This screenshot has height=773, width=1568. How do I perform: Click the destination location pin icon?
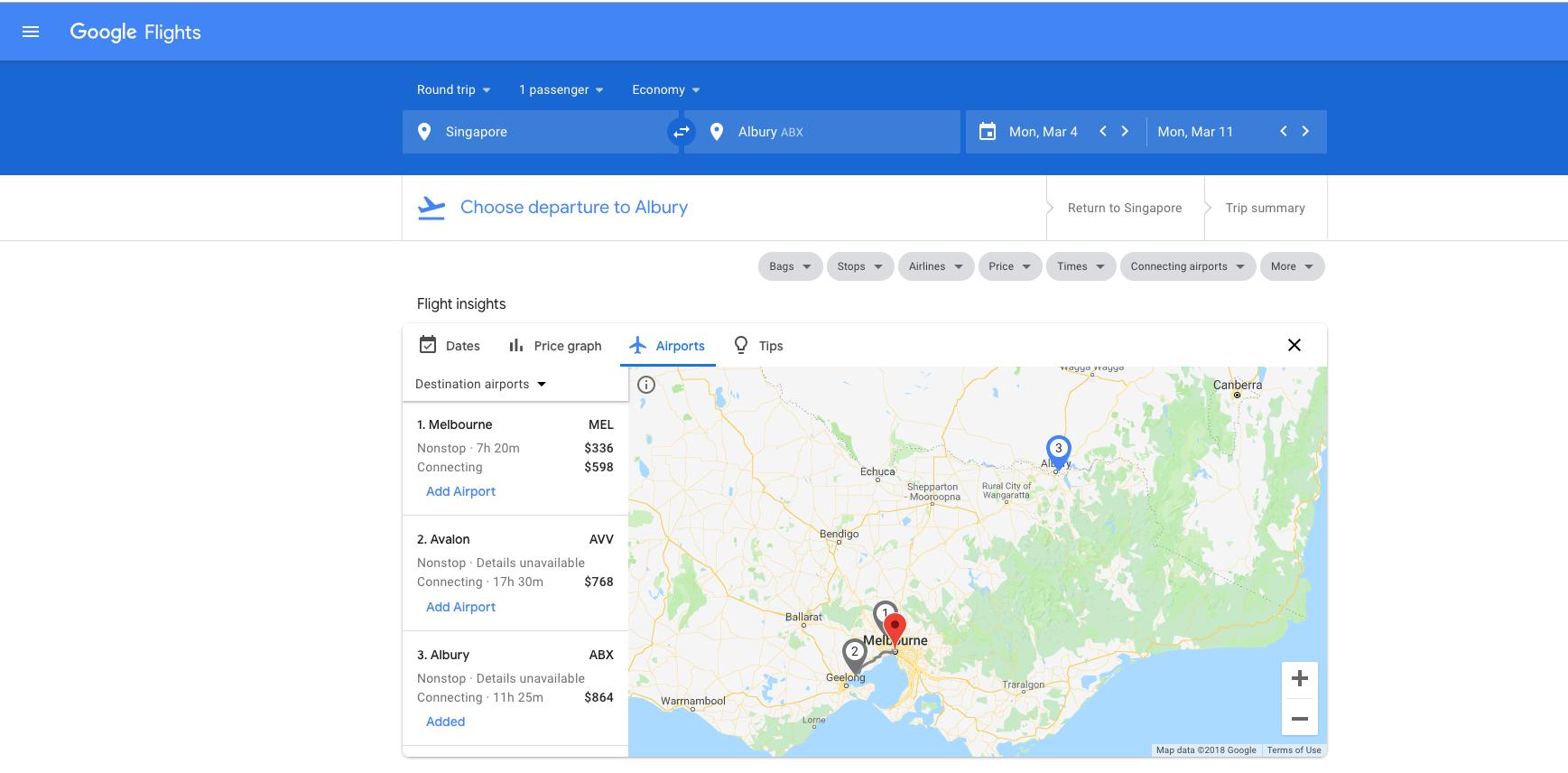(717, 132)
